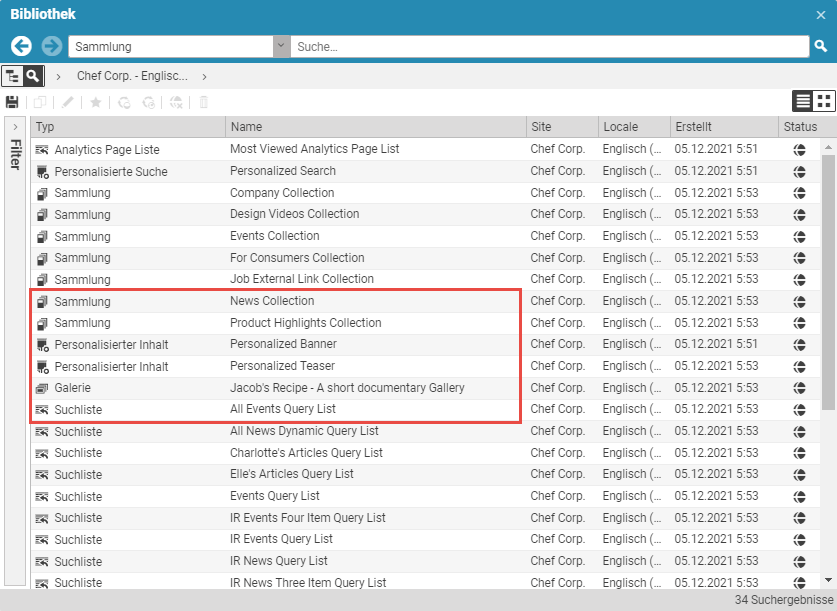This screenshot has height=611, width=837.
Task: Switch to tree view mode
Action: pos(13,76)
